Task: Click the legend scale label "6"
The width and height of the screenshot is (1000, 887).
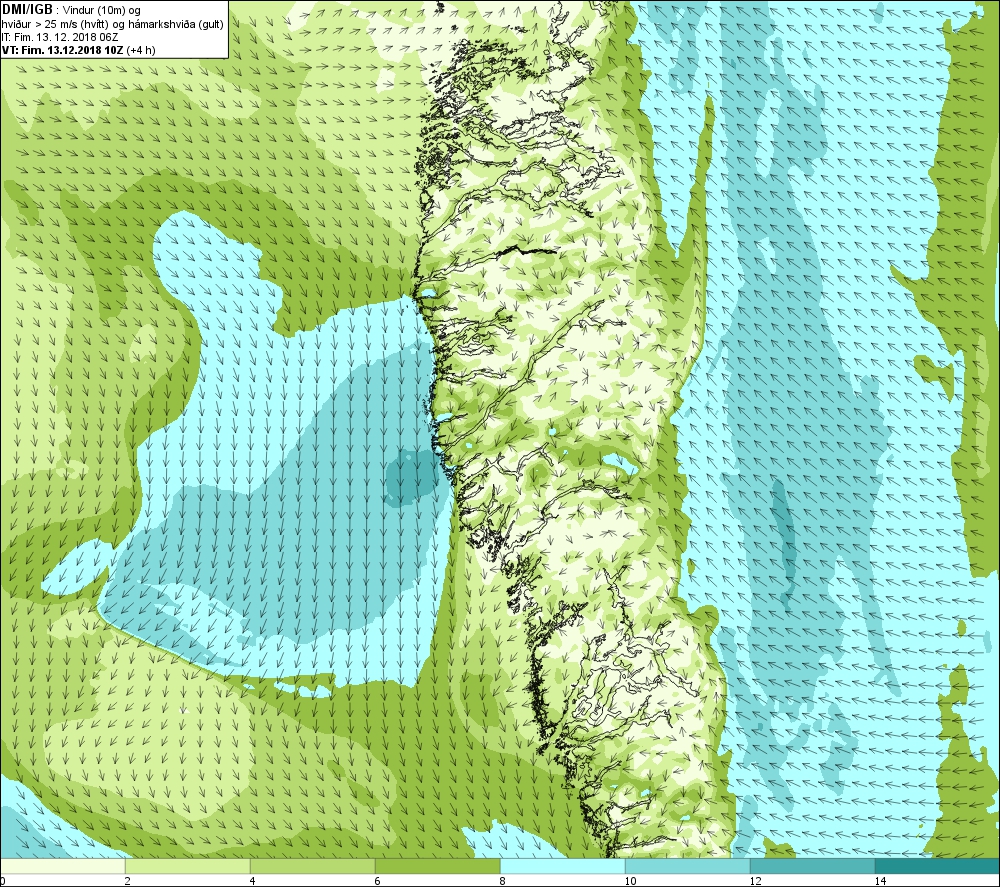Action: [378, 881]
